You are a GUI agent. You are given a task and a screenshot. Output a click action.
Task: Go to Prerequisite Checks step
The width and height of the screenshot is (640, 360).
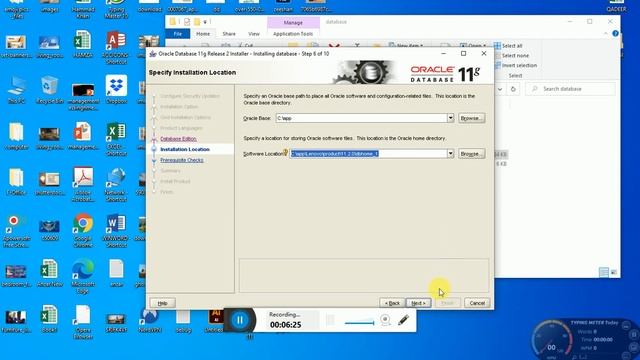[x=182, y=160]
